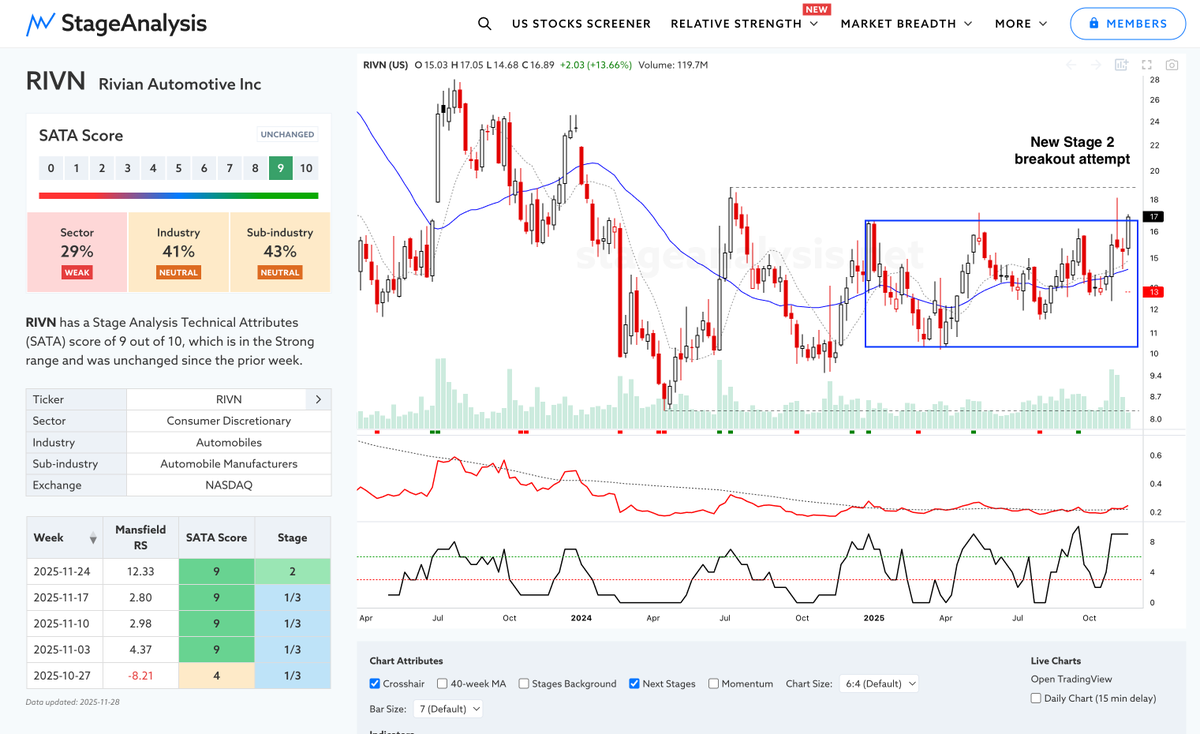The height and width of the screenshot is (734, 1200).
Task: Take chart snapshot with camera icon
Action: coord(1172,65)
